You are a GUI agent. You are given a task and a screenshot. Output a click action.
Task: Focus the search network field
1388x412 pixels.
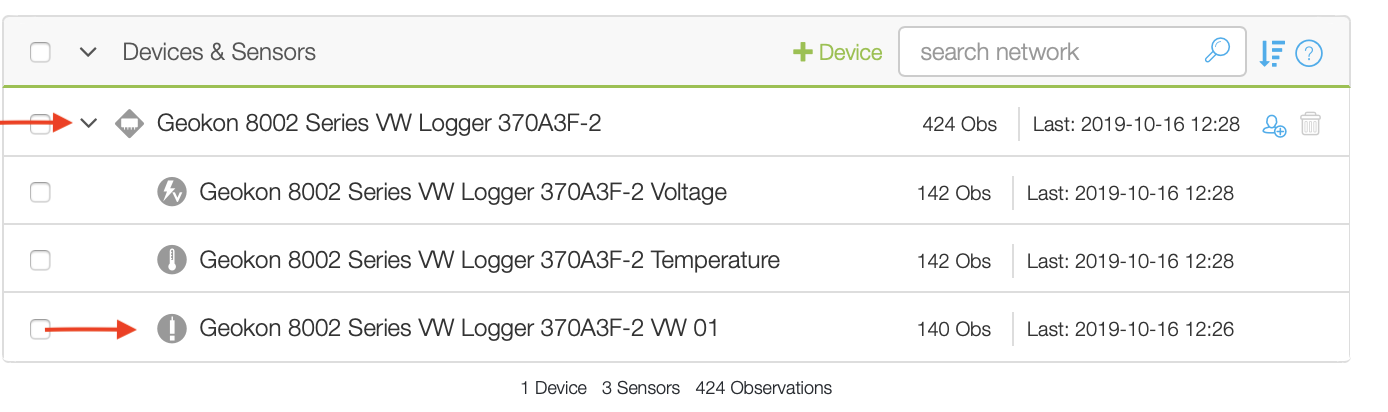[1072, 52]
